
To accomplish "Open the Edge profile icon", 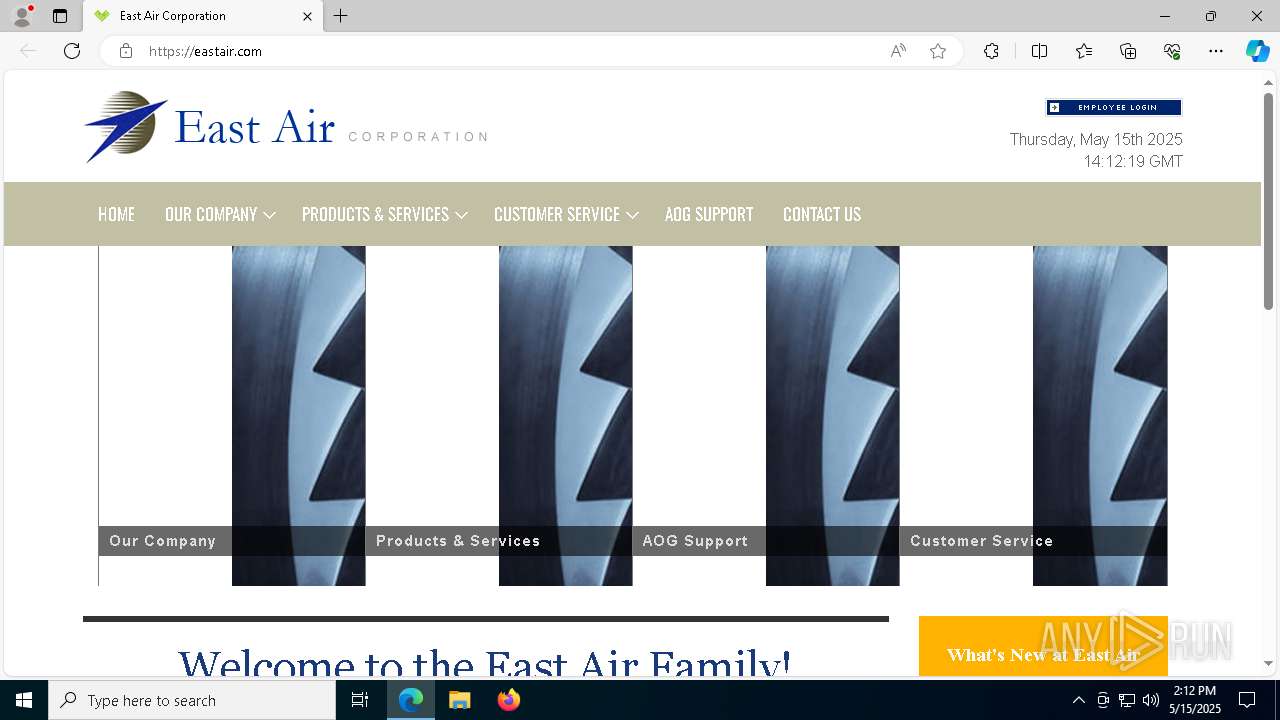I will (x=22, y=16).
